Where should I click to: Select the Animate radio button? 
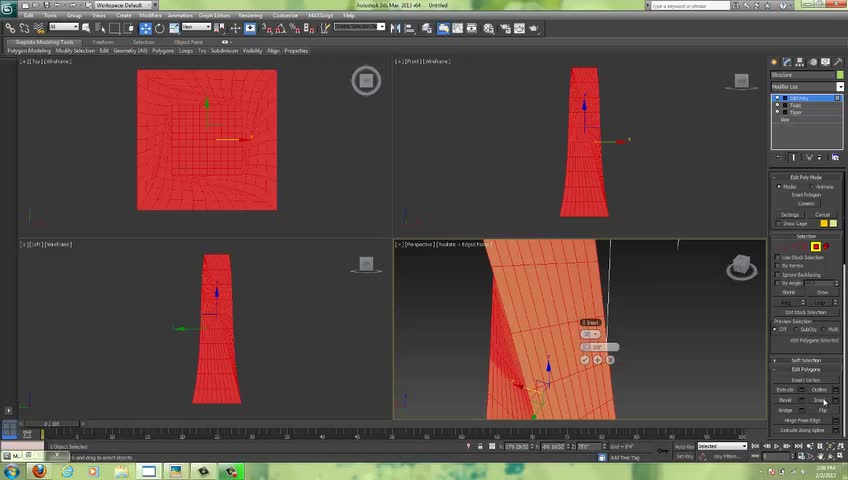812,186
